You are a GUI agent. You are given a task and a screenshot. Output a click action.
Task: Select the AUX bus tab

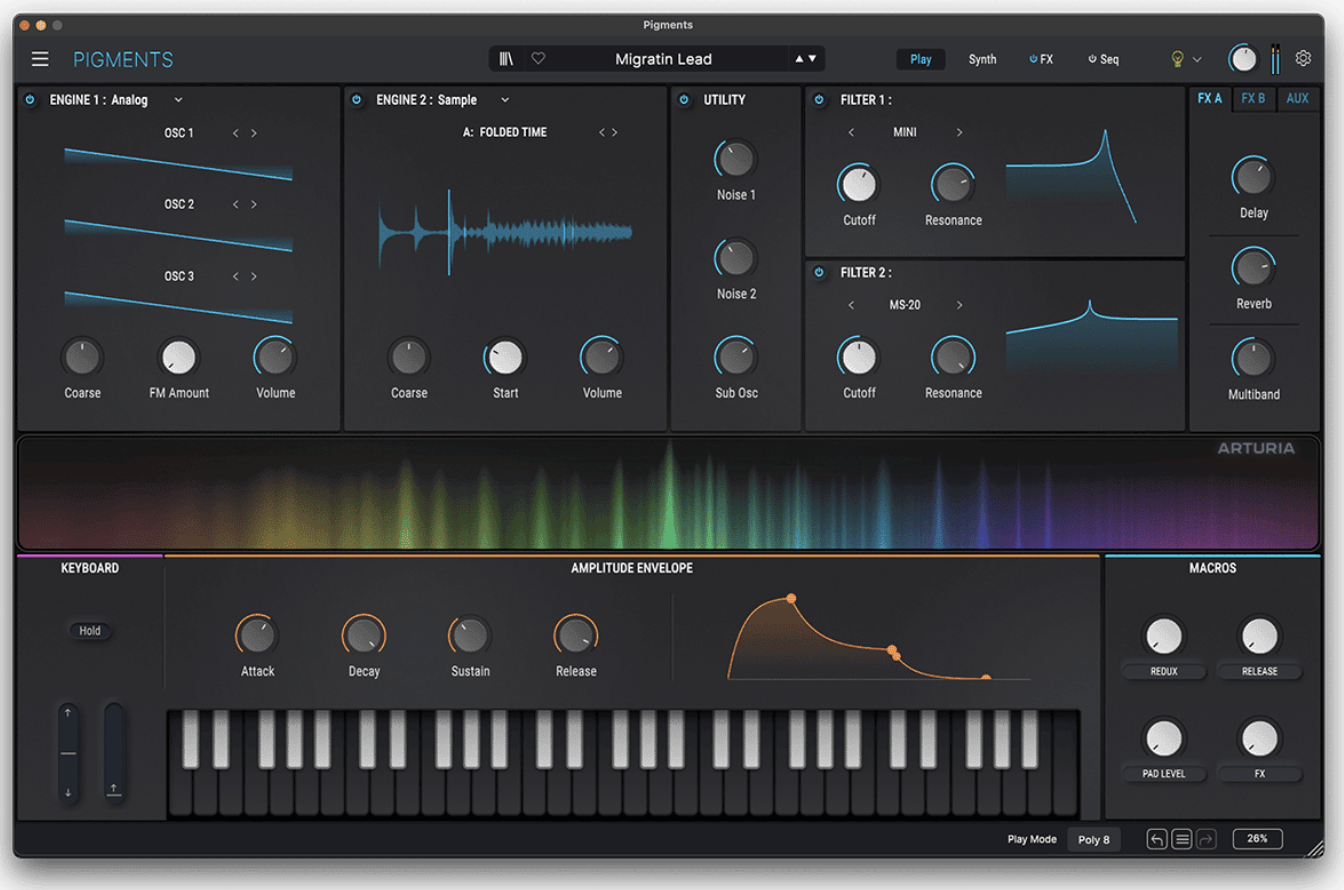tap(1298, 98)
